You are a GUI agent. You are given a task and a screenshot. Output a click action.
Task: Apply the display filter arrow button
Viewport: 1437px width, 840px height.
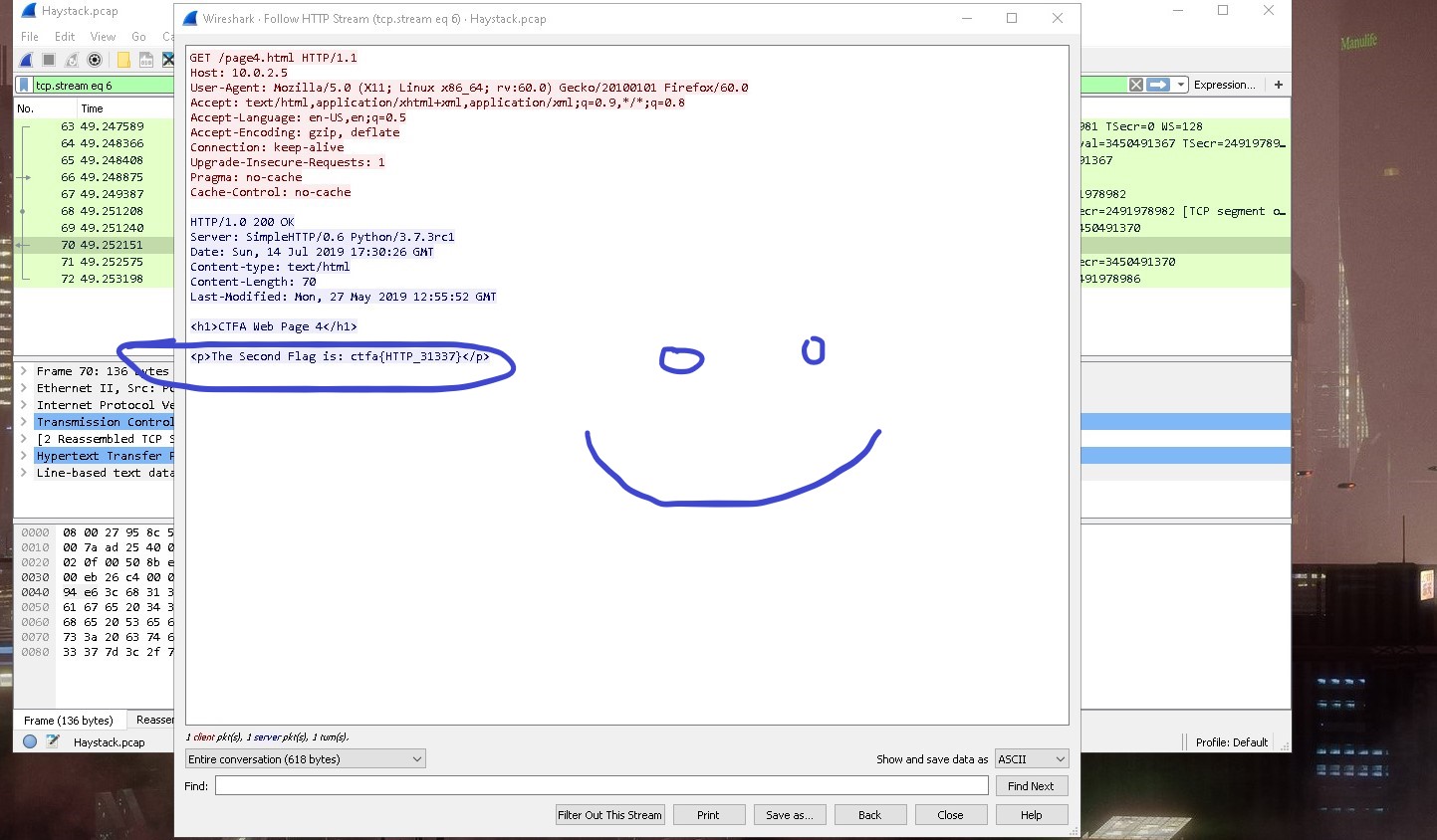pos(1157,85)
